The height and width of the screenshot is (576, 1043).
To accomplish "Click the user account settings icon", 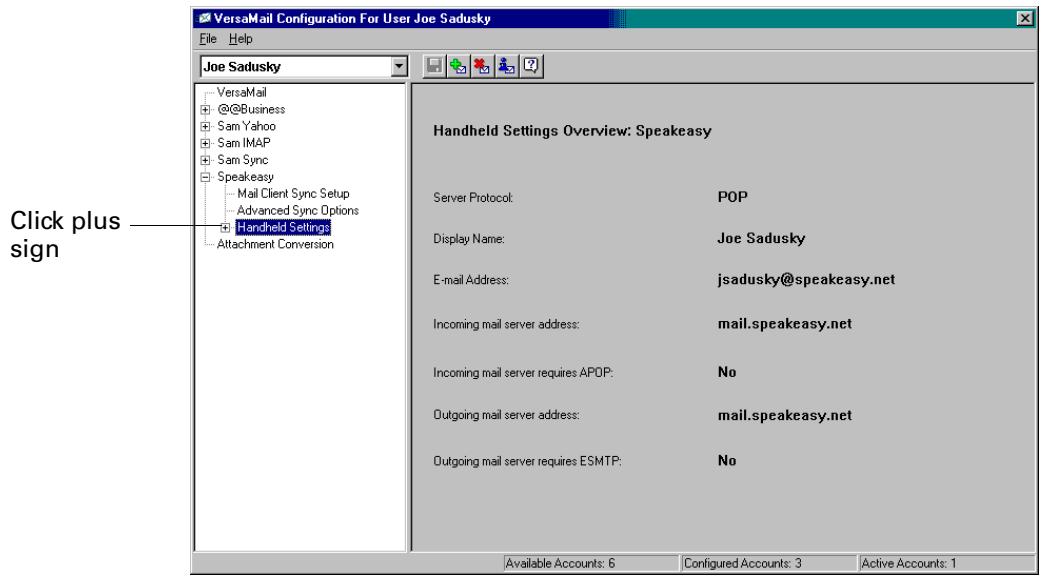I will pos(506,66).
